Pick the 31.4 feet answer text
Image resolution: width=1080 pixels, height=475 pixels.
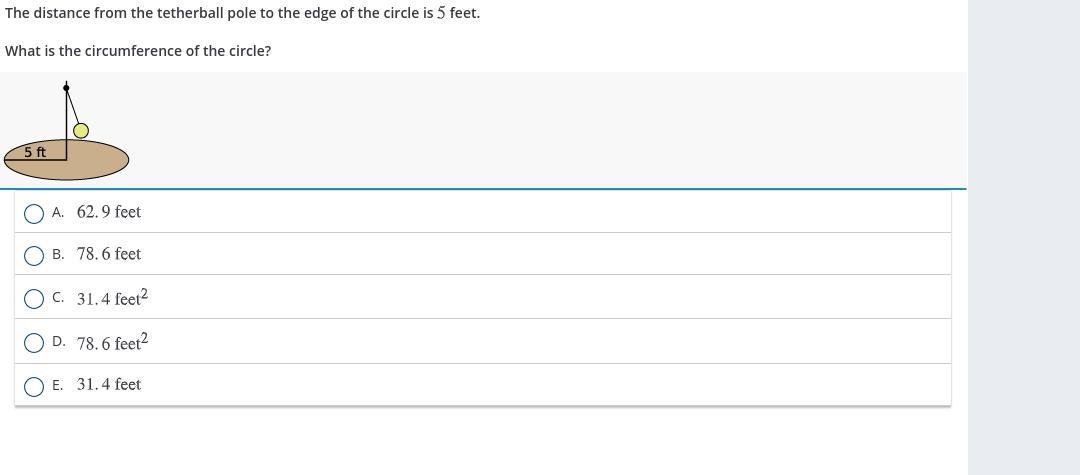109,384
